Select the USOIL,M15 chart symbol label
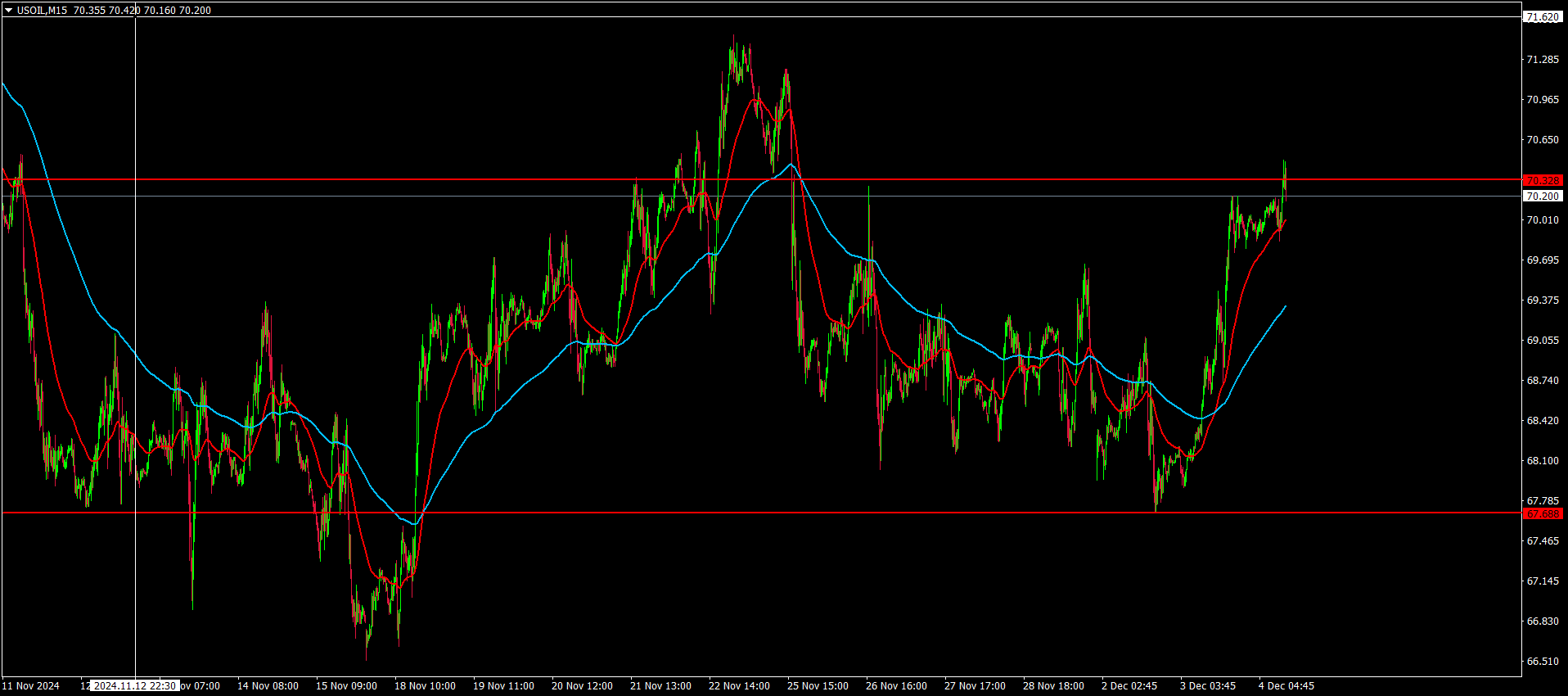Screen dimensions: 1568x696 [x=43, y=11]
